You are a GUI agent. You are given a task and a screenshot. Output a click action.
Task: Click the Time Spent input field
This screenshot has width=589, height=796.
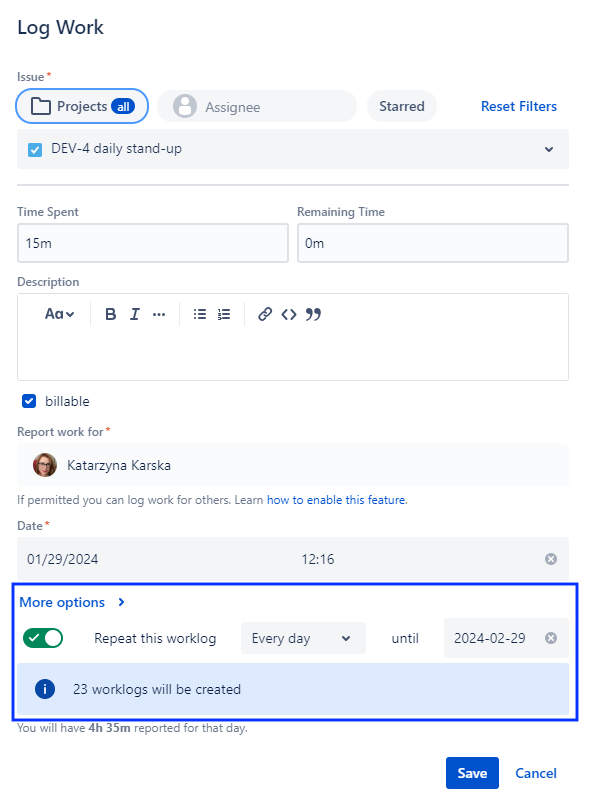point(153,243)
